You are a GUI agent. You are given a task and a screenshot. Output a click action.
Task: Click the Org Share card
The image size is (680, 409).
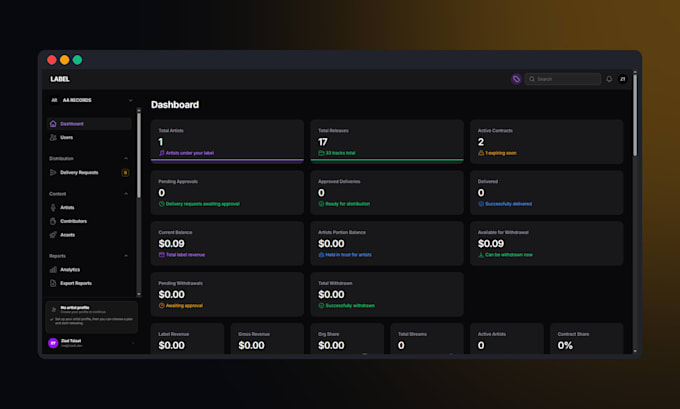347,339
